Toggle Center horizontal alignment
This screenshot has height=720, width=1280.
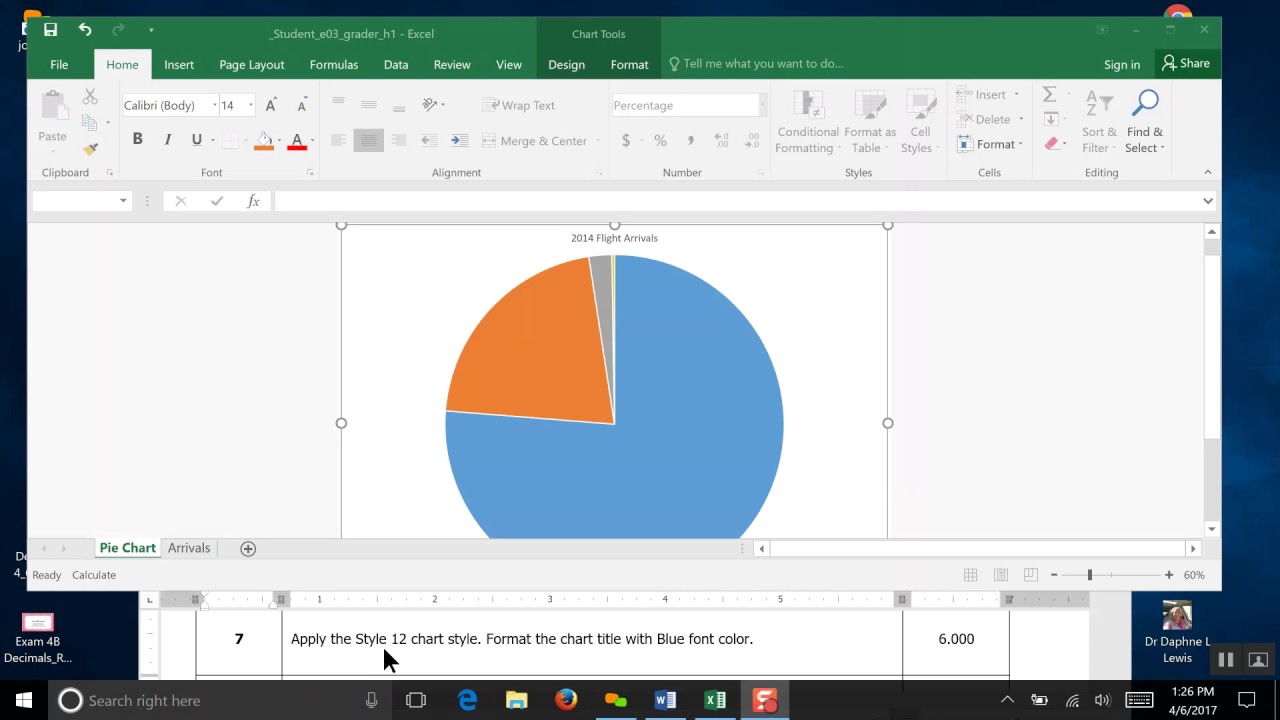pos(368,141)
